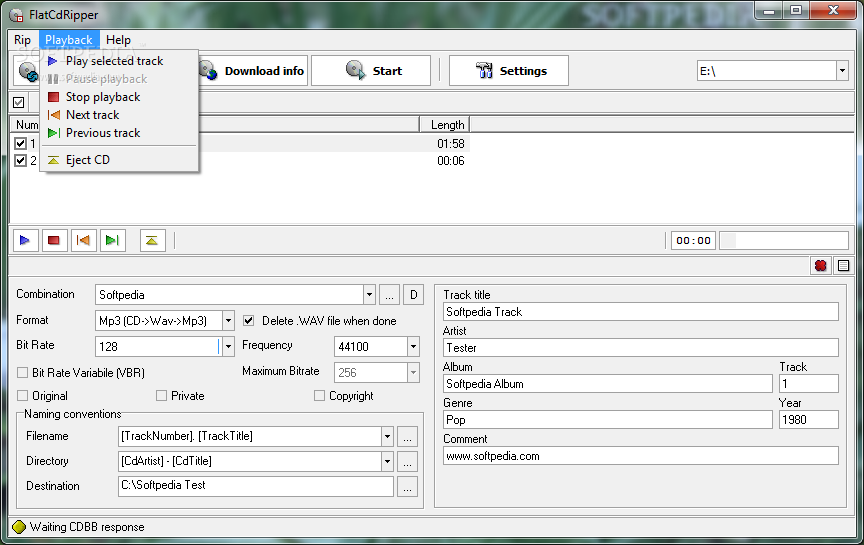The image size is (864, 545).
Task: Choose Previous track from Playback menu
Action: click(x=119, y=133)
